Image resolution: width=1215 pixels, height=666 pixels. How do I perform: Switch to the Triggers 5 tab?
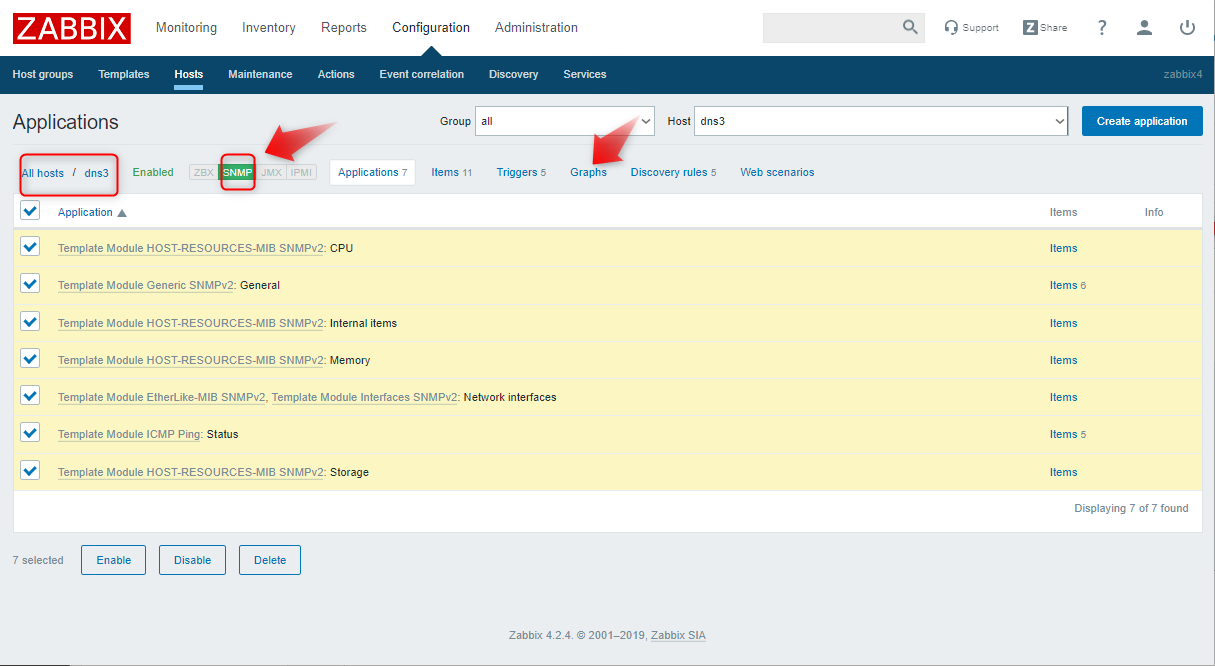click(x=521, y=172)
